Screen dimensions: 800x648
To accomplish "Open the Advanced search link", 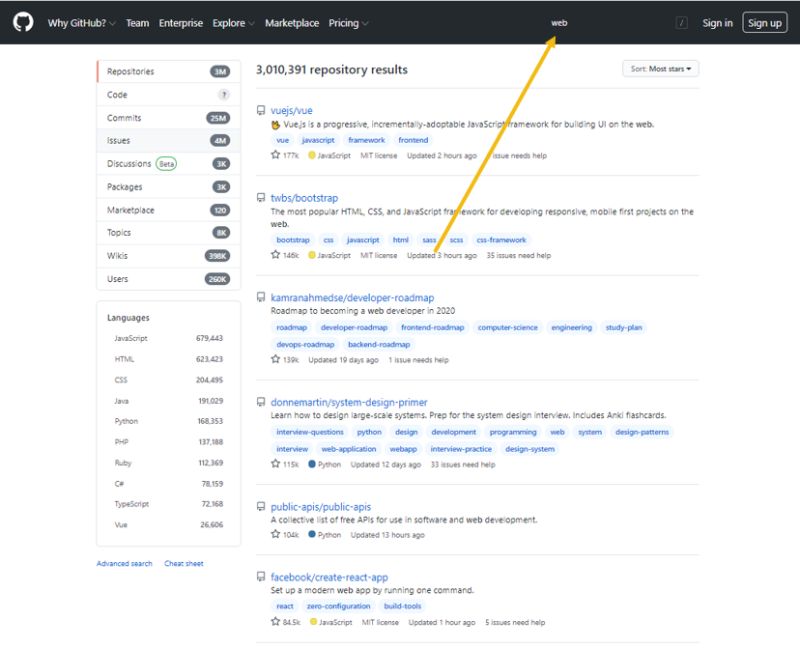I will click(x=124, y=563).
